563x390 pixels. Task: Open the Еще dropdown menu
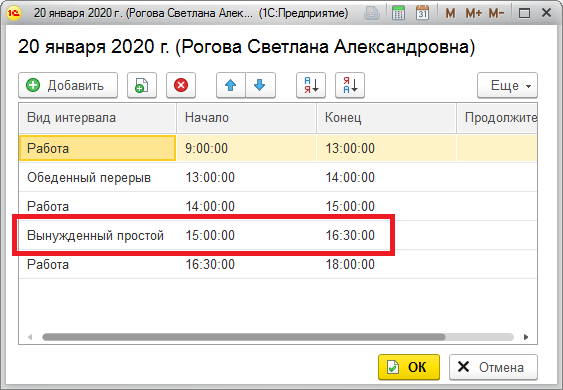(x=507, y=85)
